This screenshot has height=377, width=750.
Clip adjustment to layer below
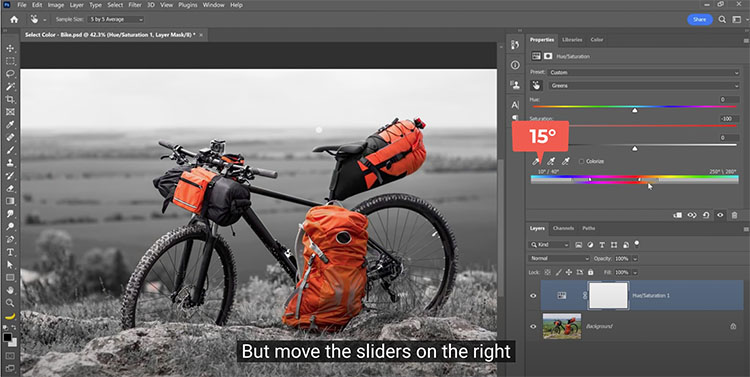point(678,215)
